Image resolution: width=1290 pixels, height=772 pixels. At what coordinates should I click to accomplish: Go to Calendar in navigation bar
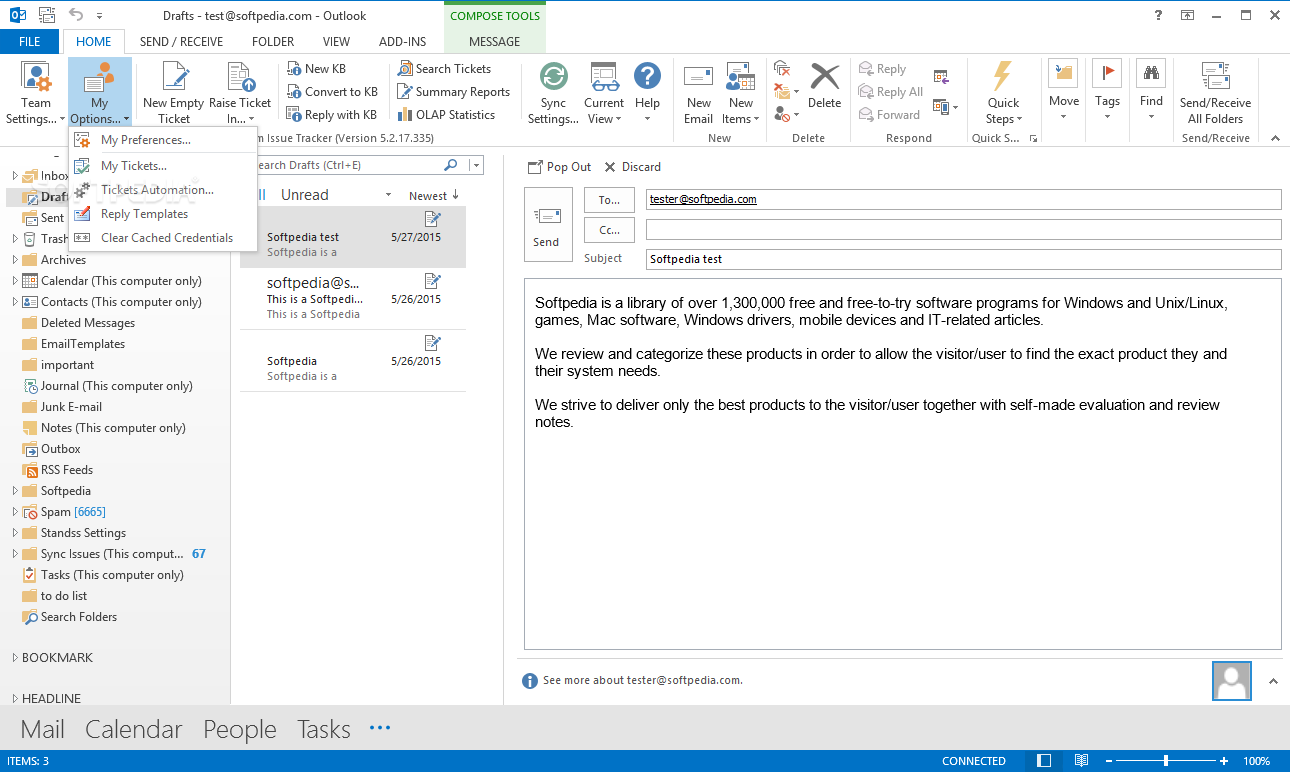(134, 730)
